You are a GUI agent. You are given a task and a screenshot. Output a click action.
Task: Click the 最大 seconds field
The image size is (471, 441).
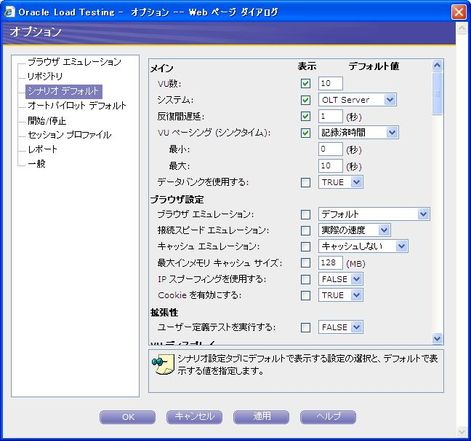(330, 166)
